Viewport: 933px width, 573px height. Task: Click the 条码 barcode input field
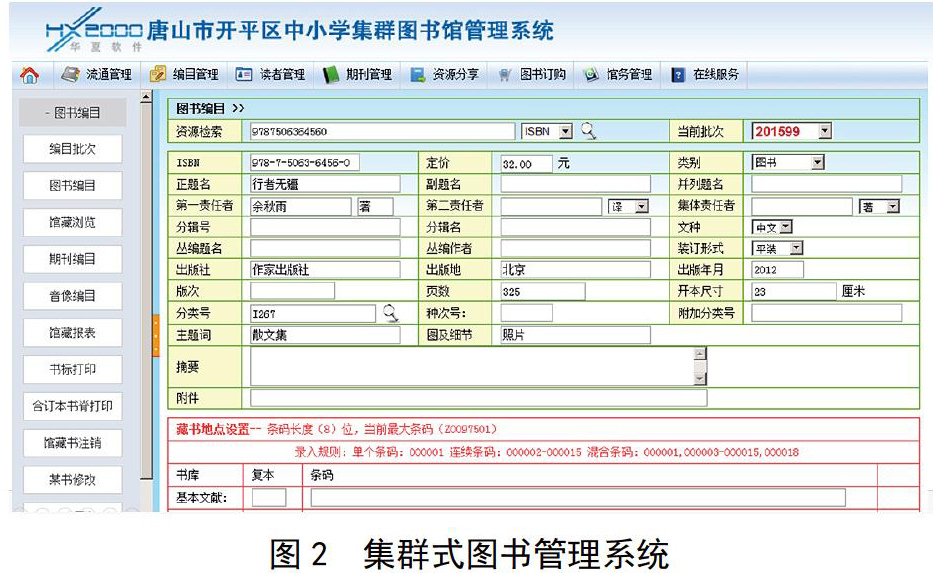pos(578,497)
